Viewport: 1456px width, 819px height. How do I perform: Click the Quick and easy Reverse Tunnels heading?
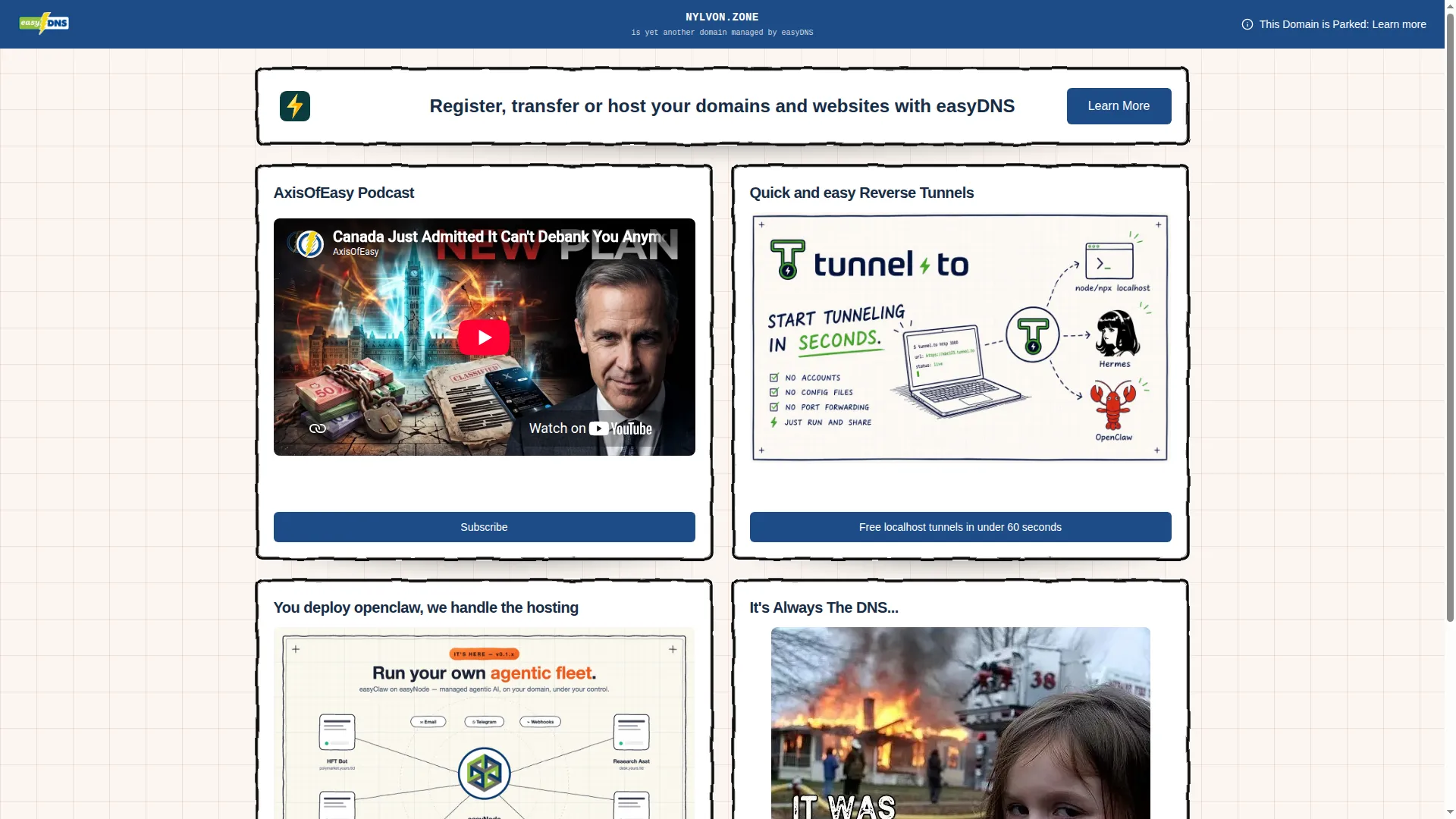click(861, 193)
